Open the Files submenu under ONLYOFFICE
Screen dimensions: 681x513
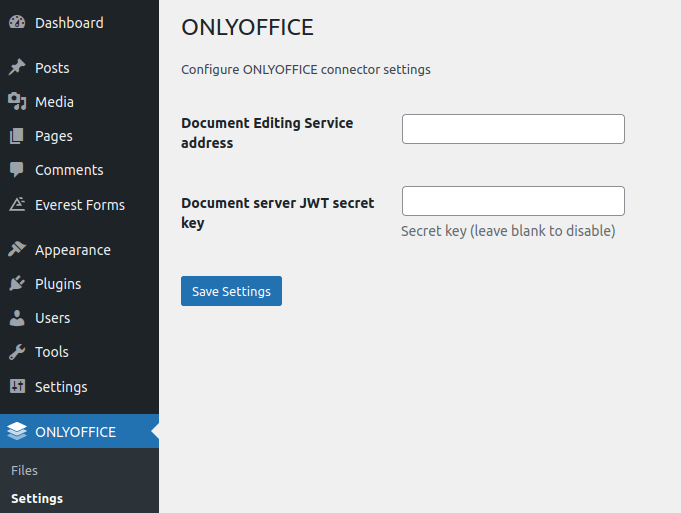coord(24,470)
